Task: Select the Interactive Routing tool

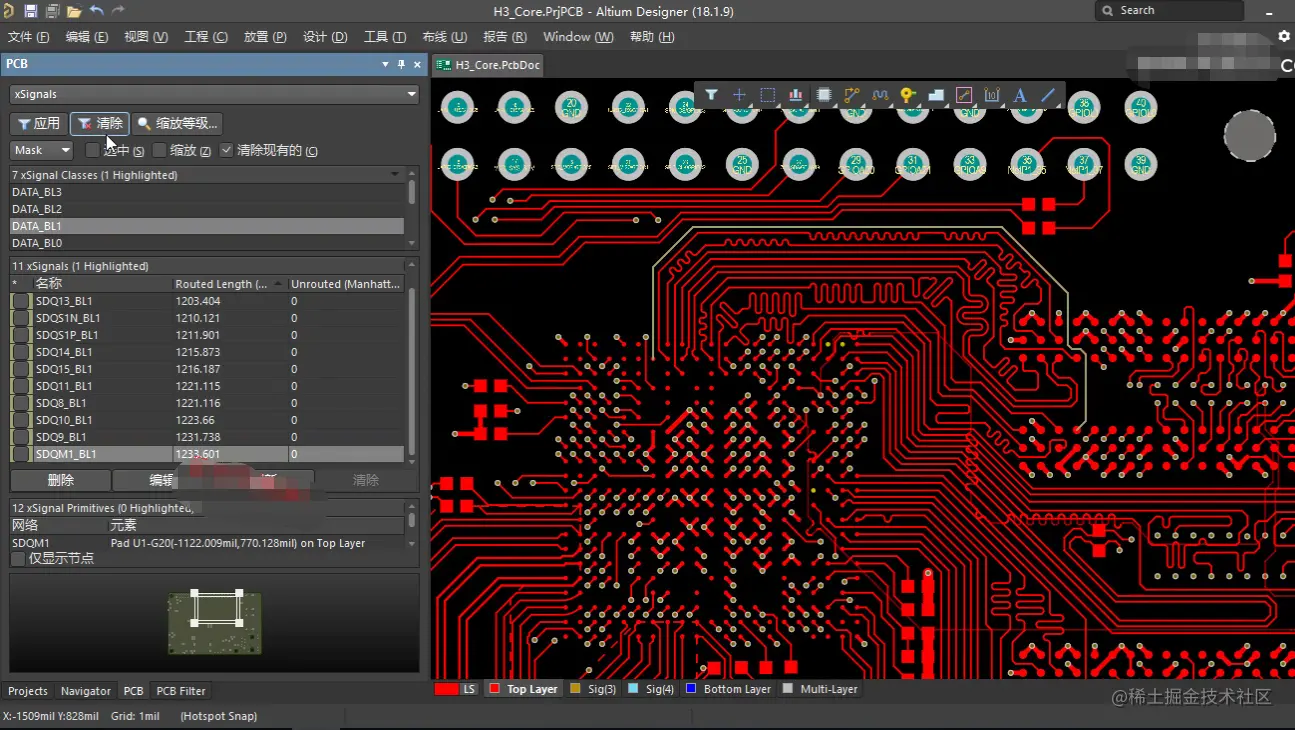Action: (852, 95)
